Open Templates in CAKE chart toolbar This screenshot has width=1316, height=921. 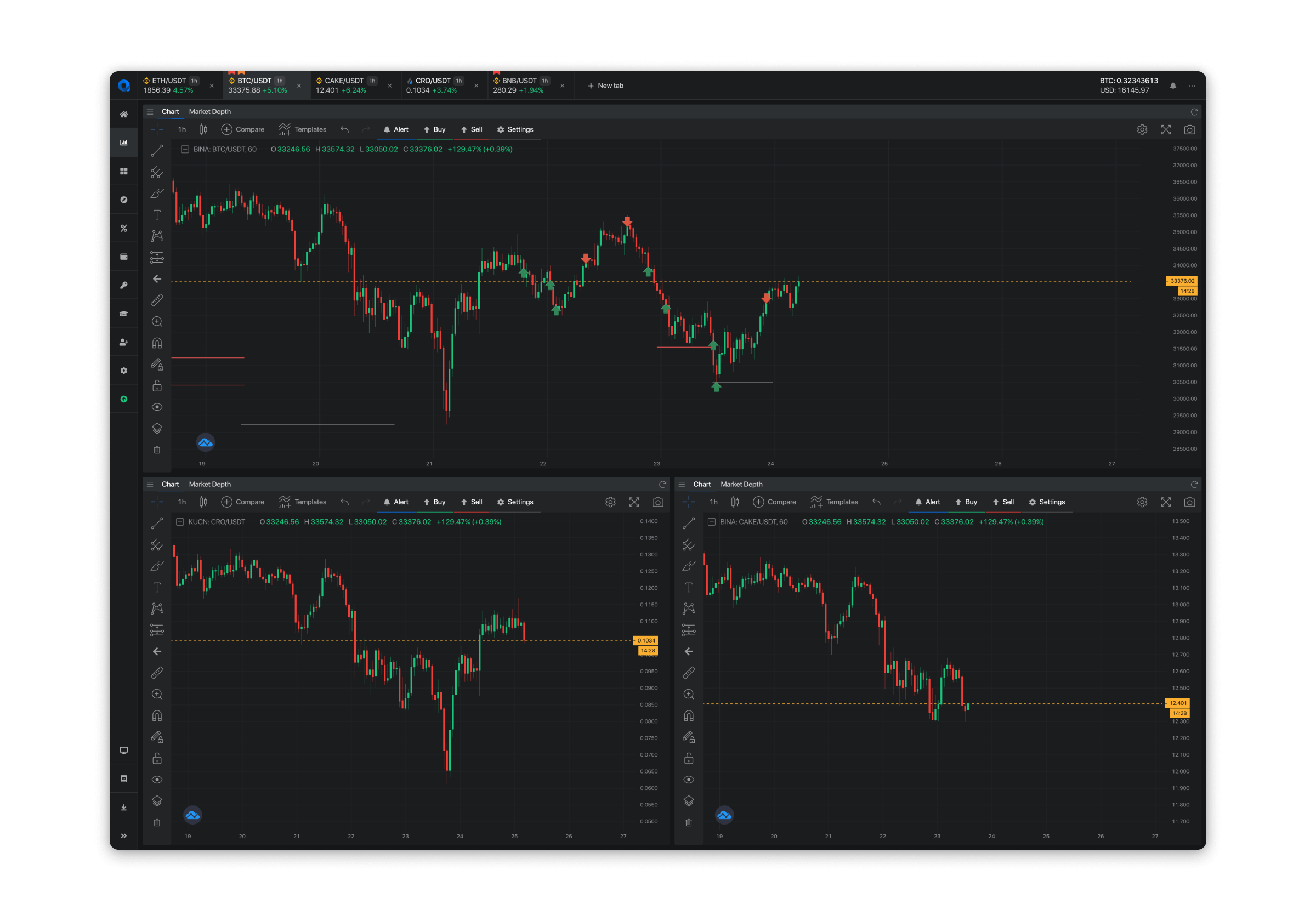(835, 503)
